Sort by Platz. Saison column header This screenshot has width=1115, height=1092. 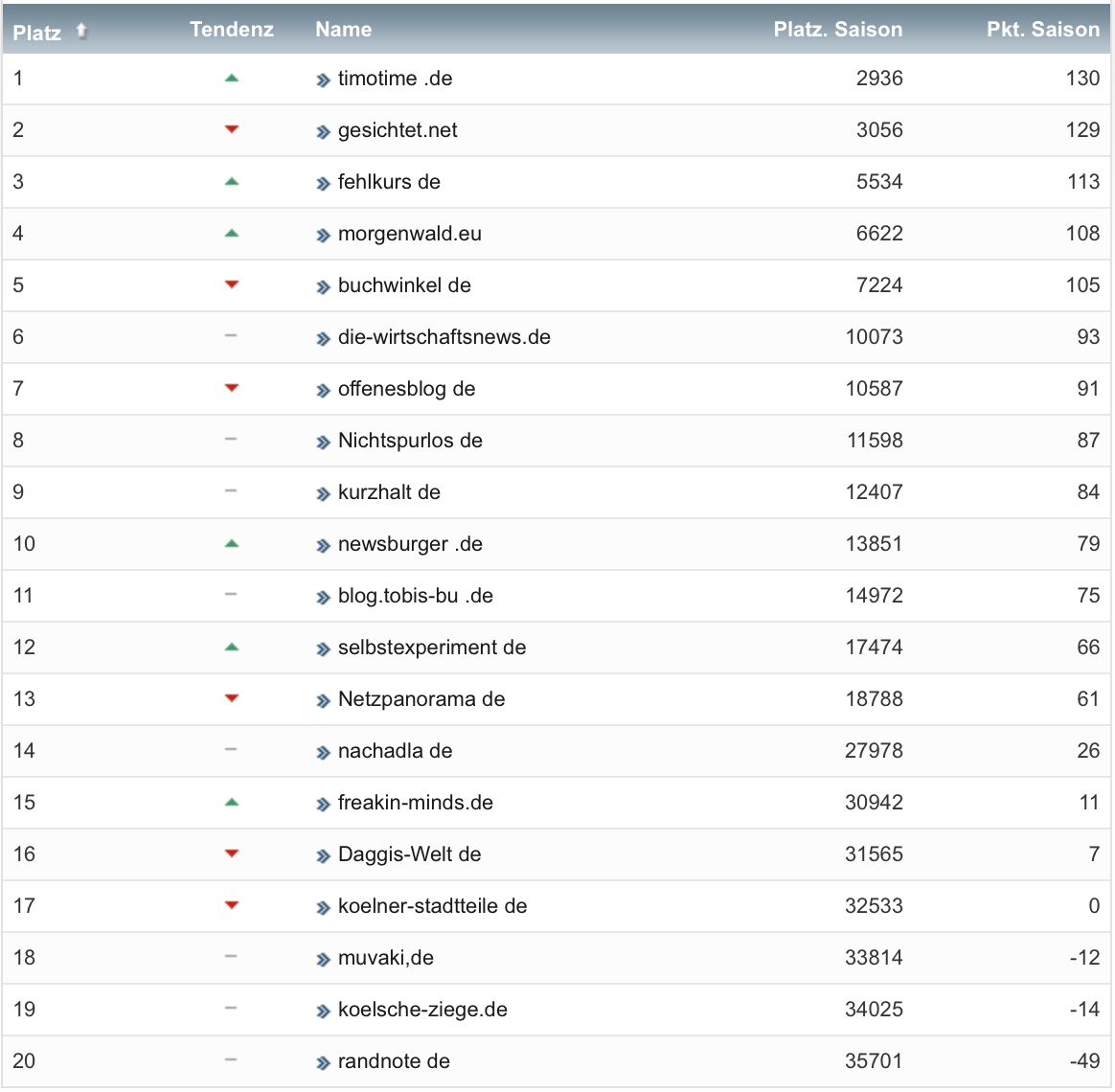pyautogui.click(x=837, y=29)
